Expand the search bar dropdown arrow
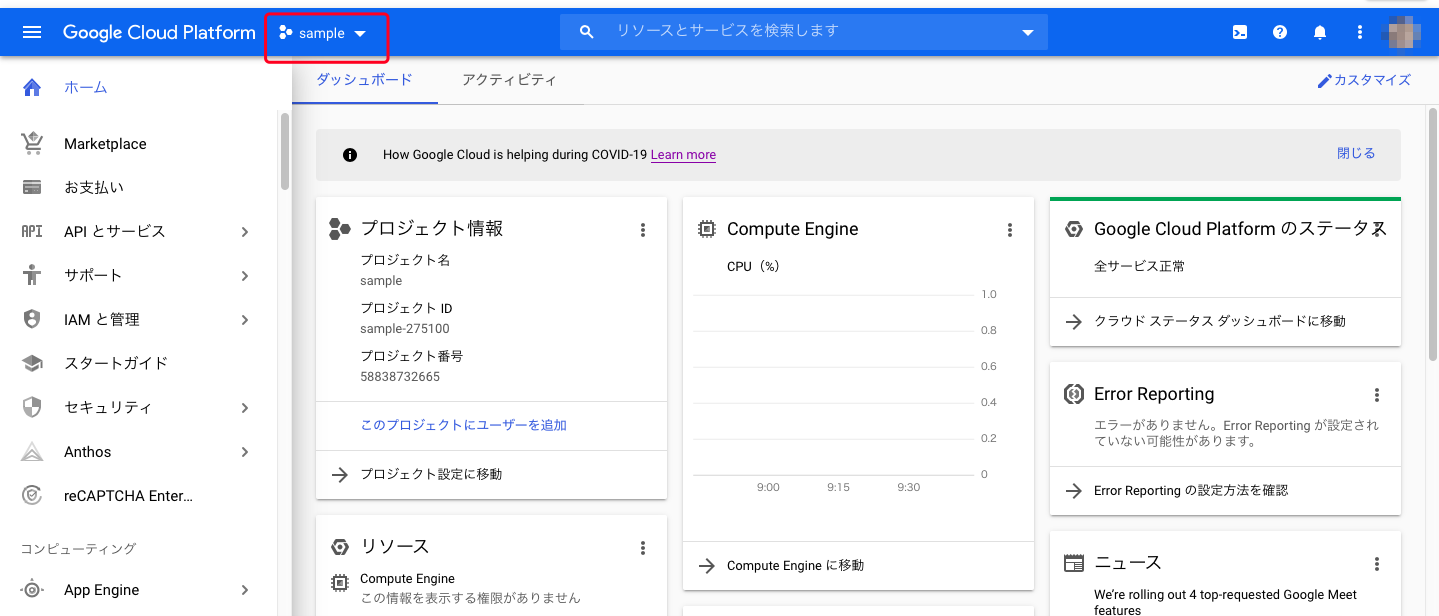1439x616 pixels. (x=1027, y=33)
